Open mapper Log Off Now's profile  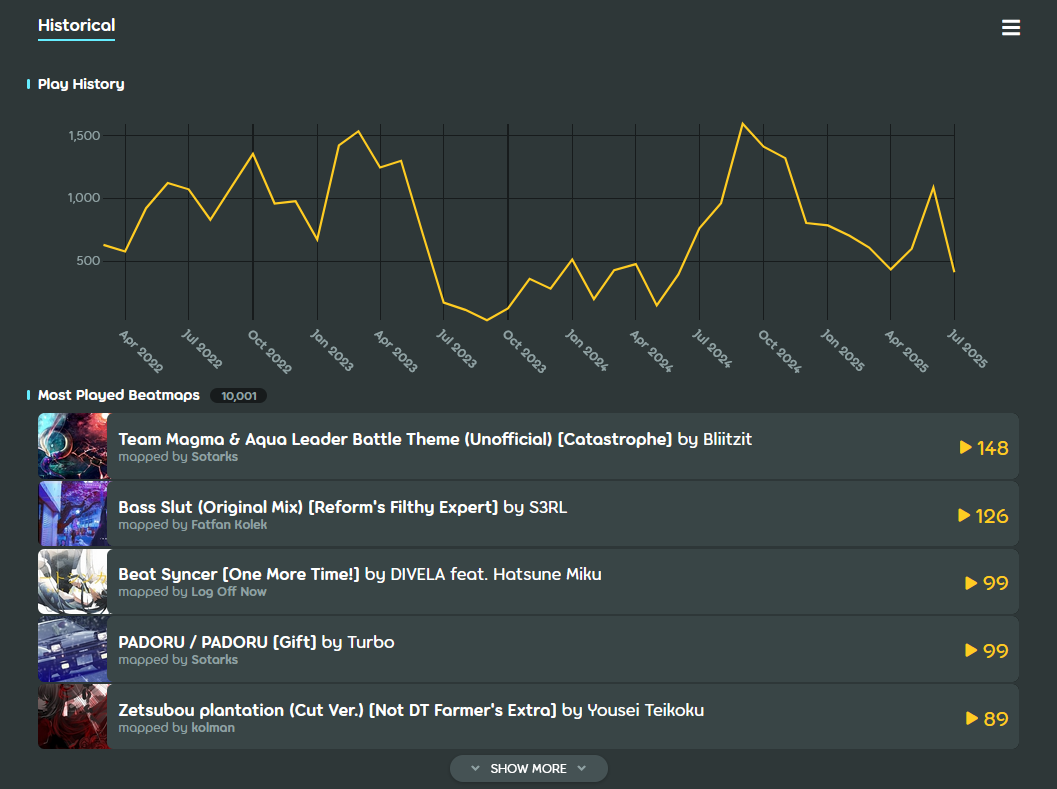pyautogui.click(x=229, y=592)
